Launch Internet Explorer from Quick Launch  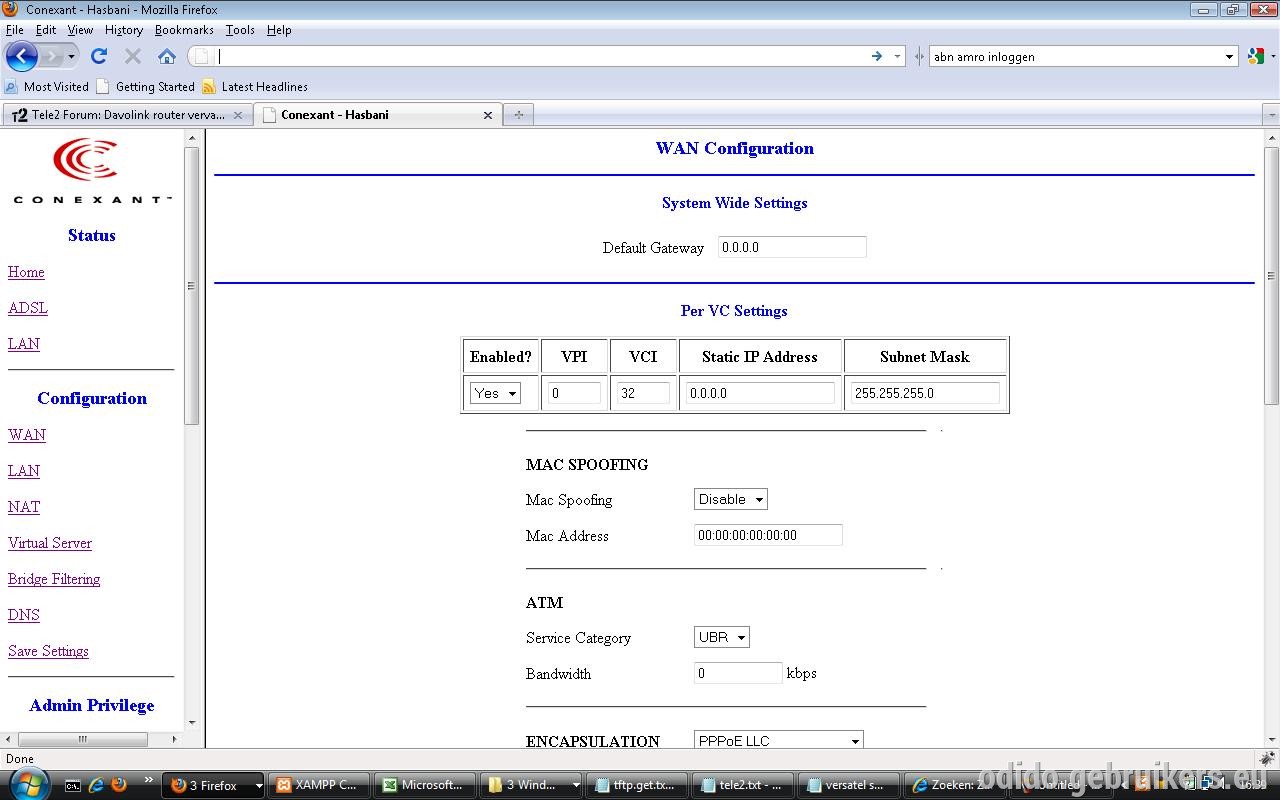tap(96, 785)
